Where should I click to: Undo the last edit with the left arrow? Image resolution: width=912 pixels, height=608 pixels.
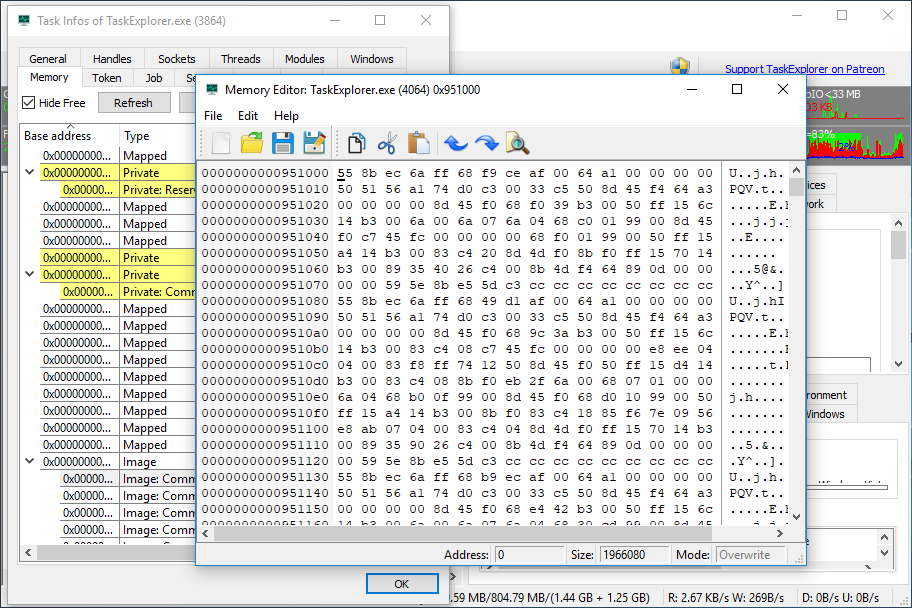coord(455,143)
